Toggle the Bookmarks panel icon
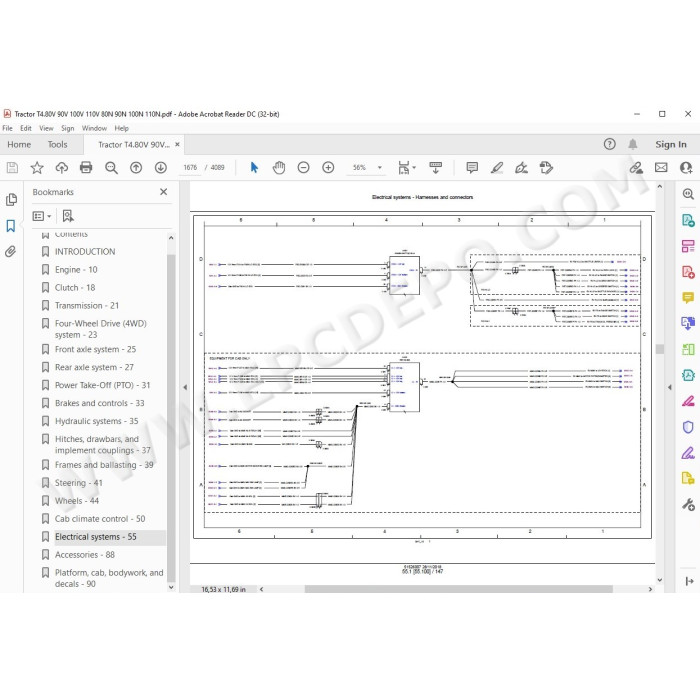The image size is (700, 700). (x=11, y=226)
